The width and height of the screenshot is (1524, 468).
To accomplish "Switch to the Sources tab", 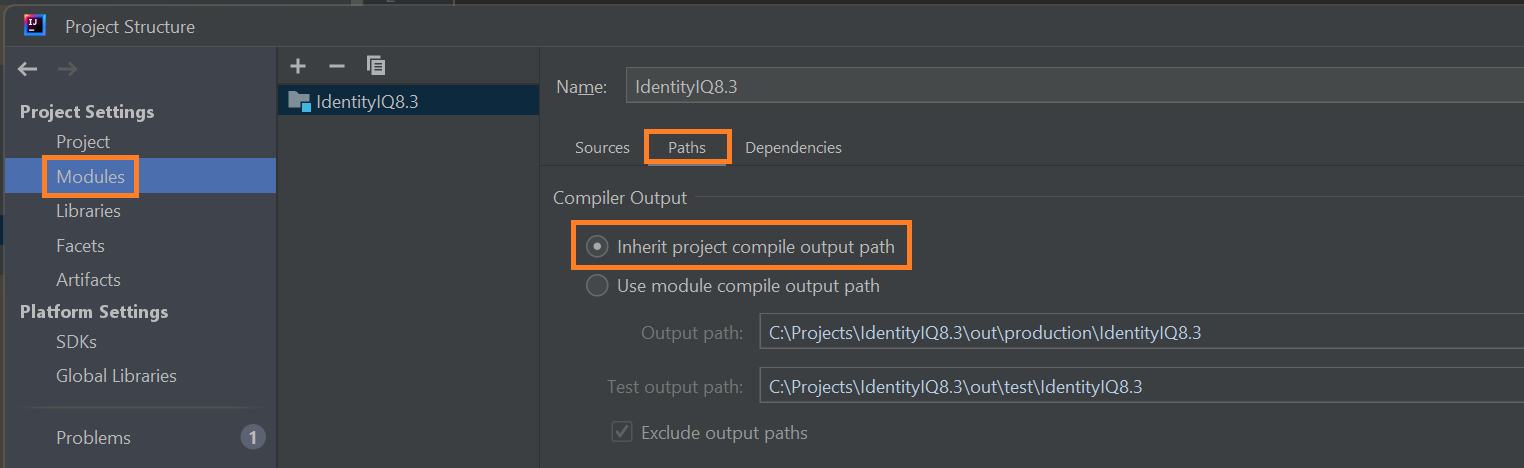I will pos(602,147).
